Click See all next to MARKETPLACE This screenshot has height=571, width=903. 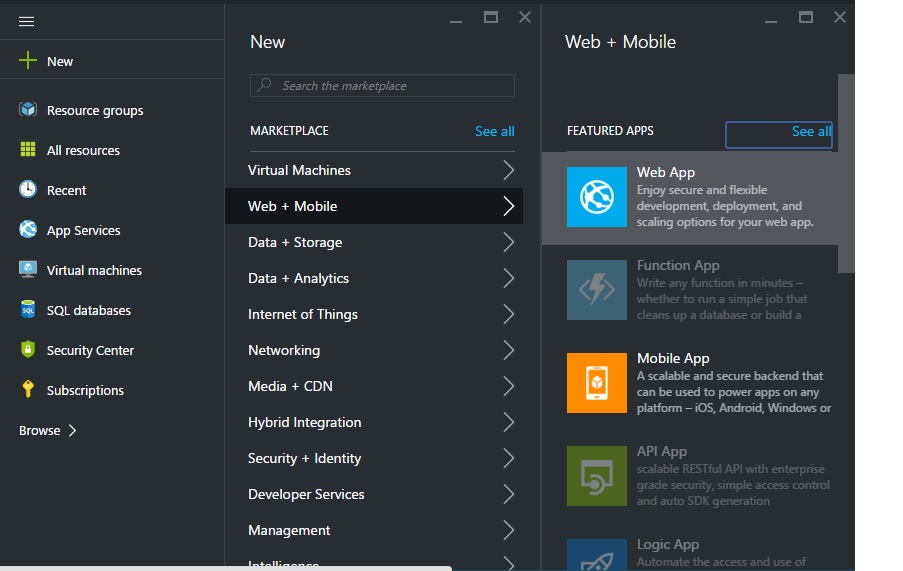point(495,131)
